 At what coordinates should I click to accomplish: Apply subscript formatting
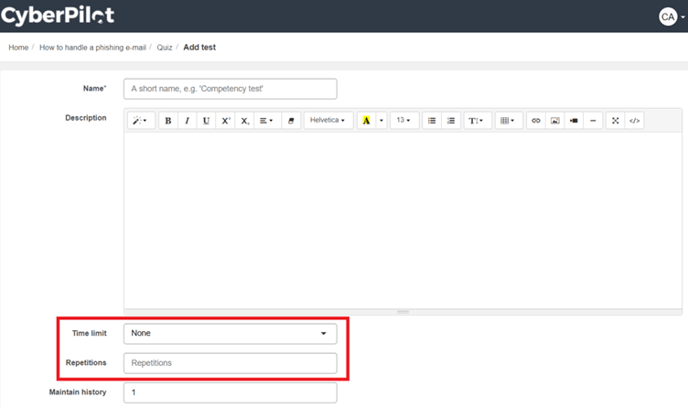pos(245,121)
